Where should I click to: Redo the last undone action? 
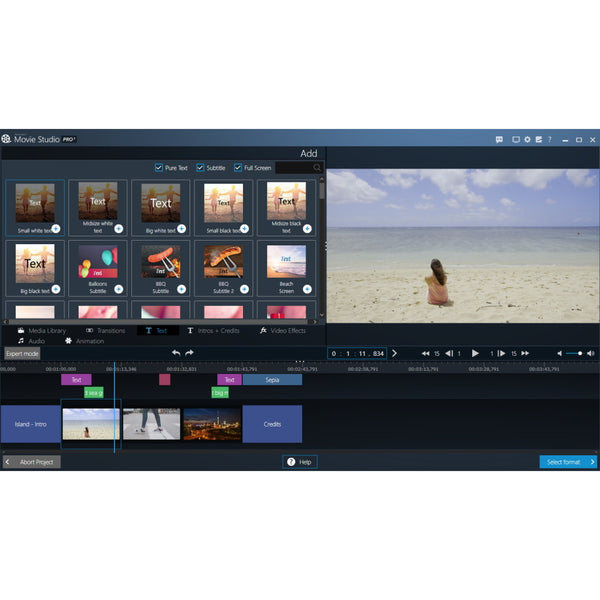pos(189,353)
